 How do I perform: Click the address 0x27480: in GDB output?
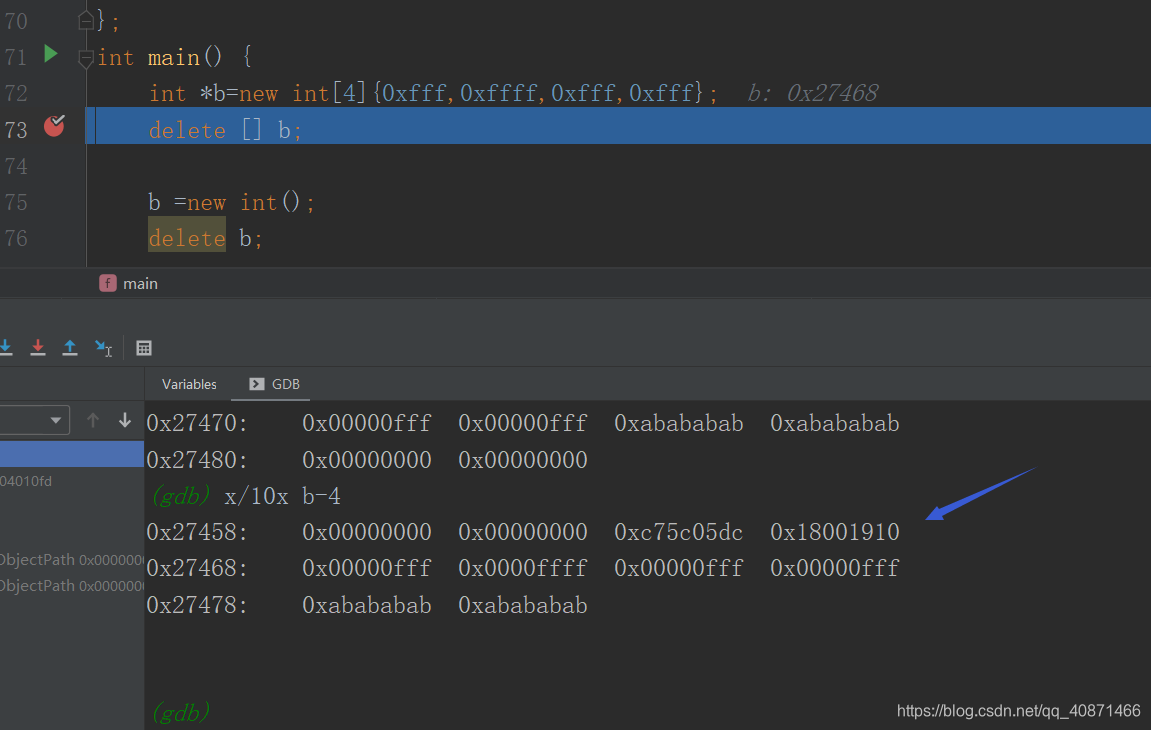[x=197, y=460]
